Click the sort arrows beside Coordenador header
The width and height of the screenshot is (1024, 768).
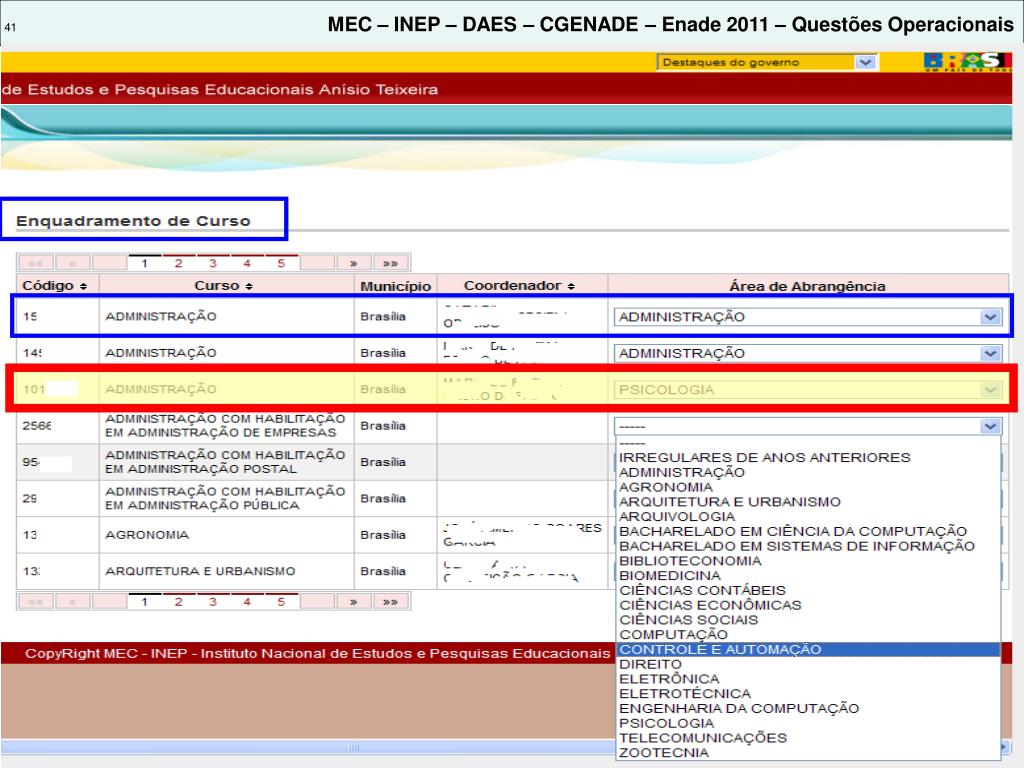(571, 286)
